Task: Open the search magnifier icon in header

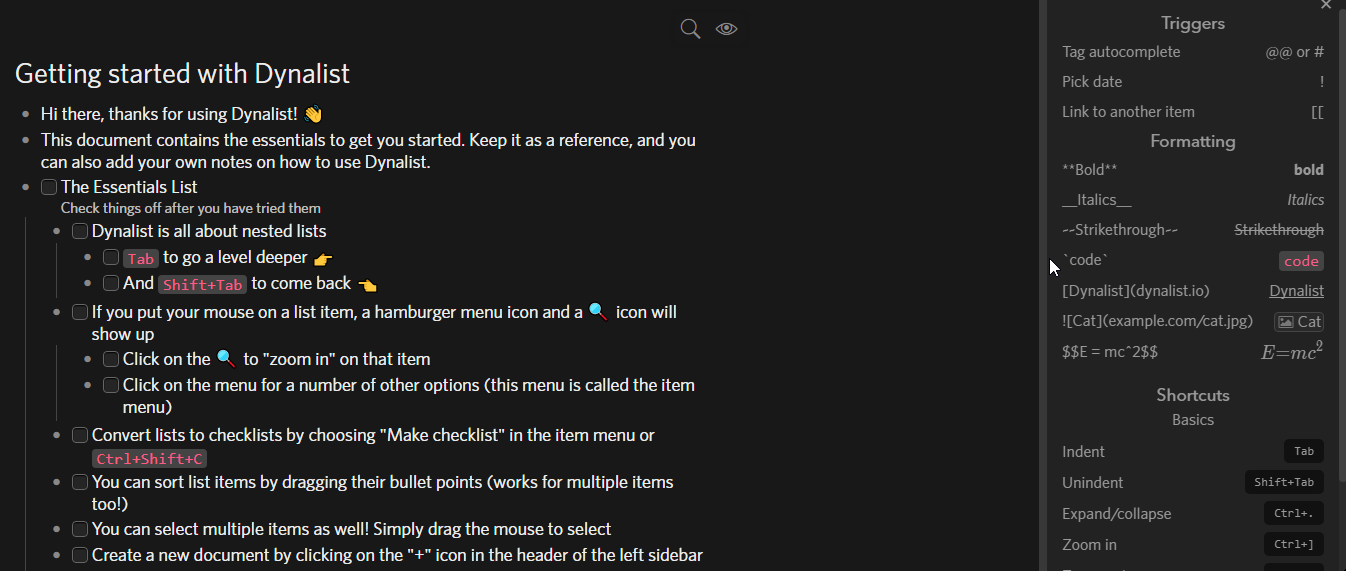Action: pos(690,29)
